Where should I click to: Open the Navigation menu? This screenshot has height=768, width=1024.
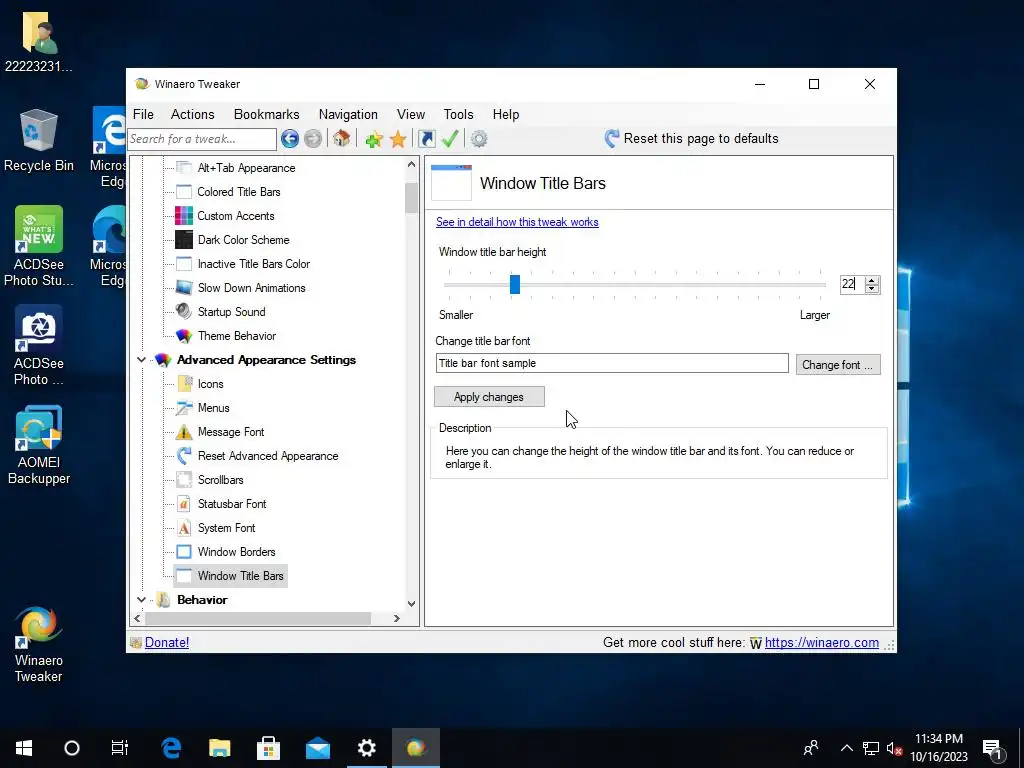(348, 114)
